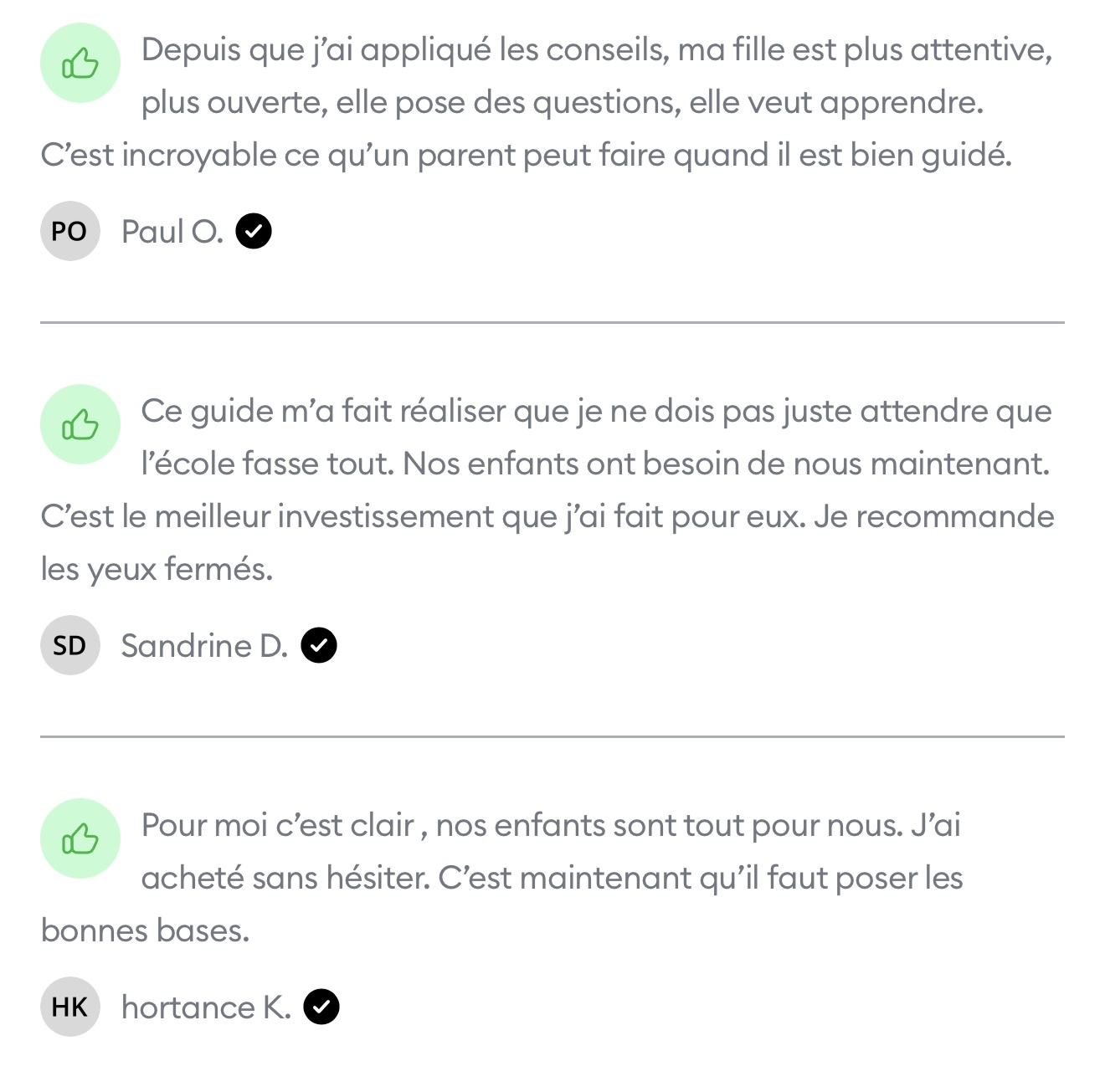Select the PO initials avatar
Image resolution: width=1105 pixels, height=1092 pixels.
(69, 231)
